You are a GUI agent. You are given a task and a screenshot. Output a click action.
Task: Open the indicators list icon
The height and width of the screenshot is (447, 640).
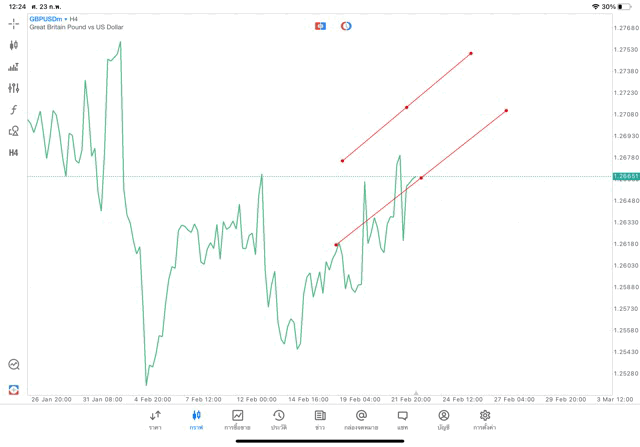click(x=14, y=67)
